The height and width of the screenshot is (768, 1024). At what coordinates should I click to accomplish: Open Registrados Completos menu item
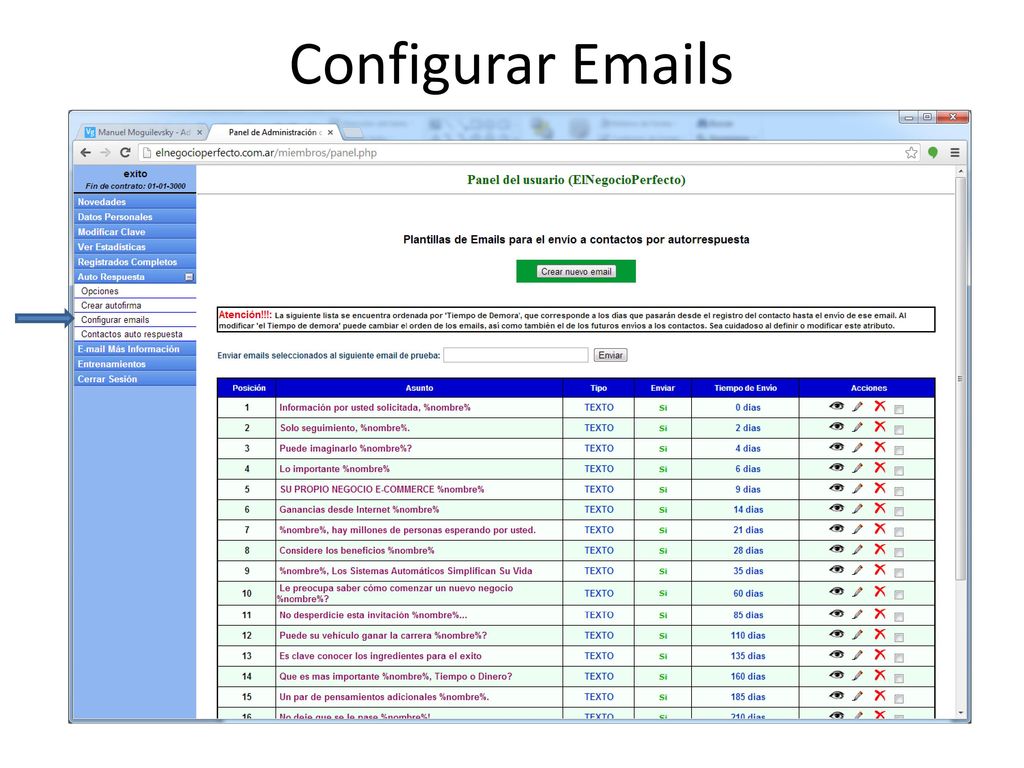pyautogui.click(x=135, y=262)
